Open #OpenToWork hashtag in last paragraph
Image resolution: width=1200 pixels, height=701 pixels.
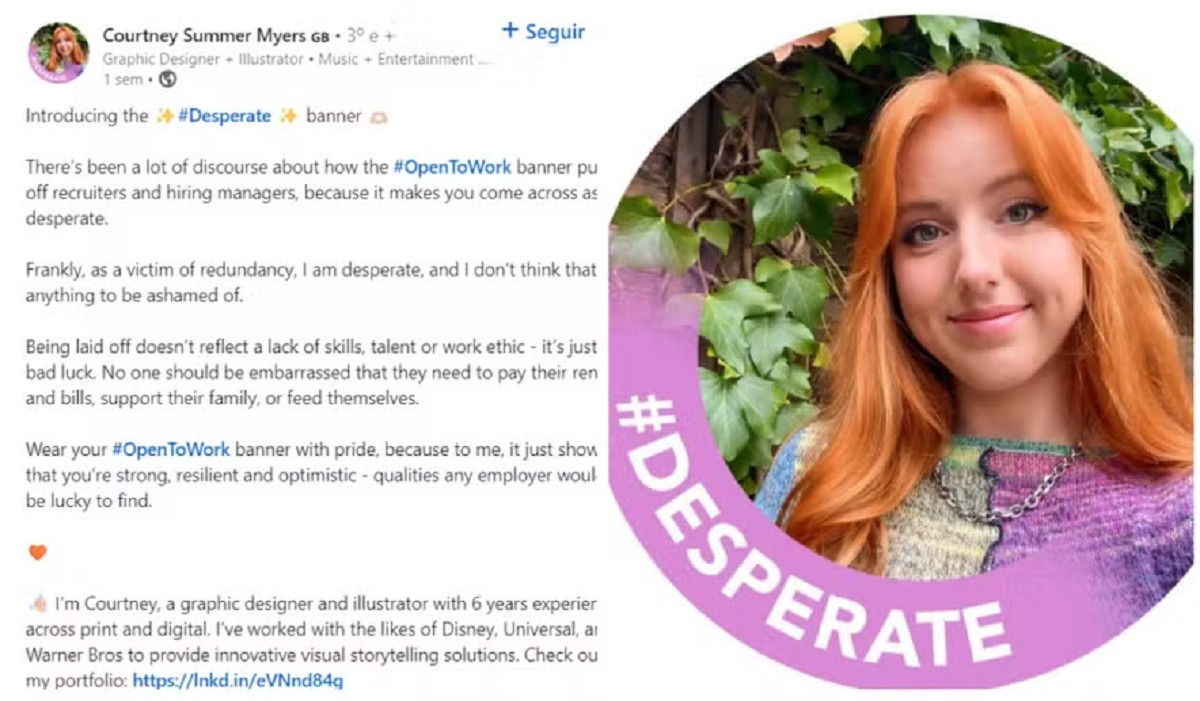171,449
